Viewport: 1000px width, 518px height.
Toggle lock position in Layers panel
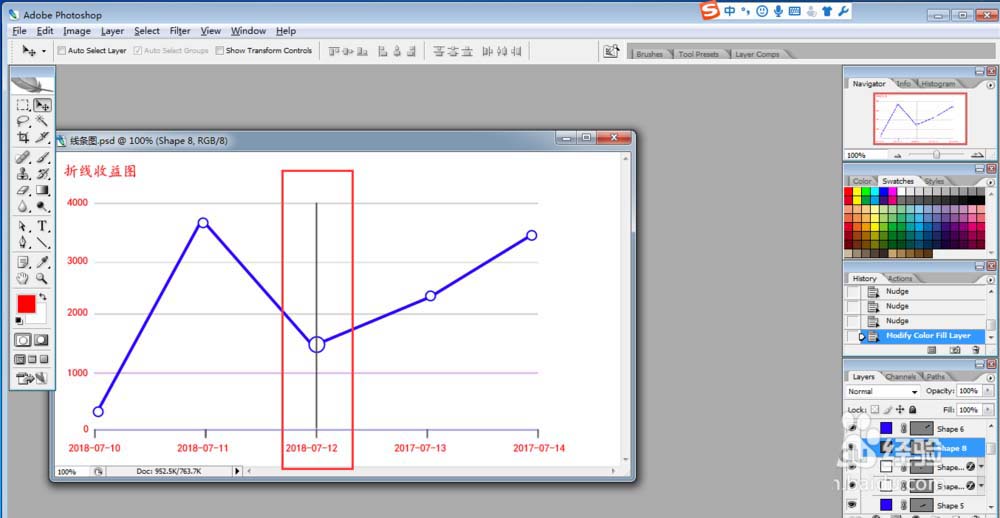(900, 410)
